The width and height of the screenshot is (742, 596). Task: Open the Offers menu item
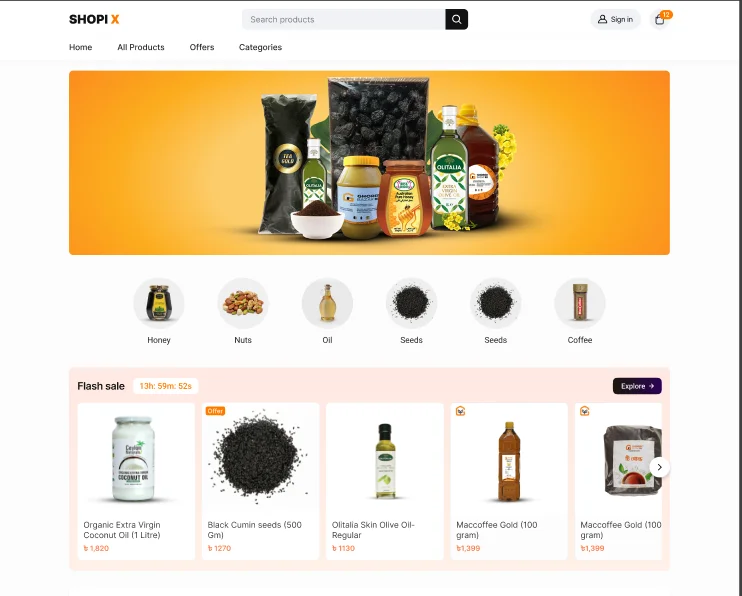(x=202, y=47)
